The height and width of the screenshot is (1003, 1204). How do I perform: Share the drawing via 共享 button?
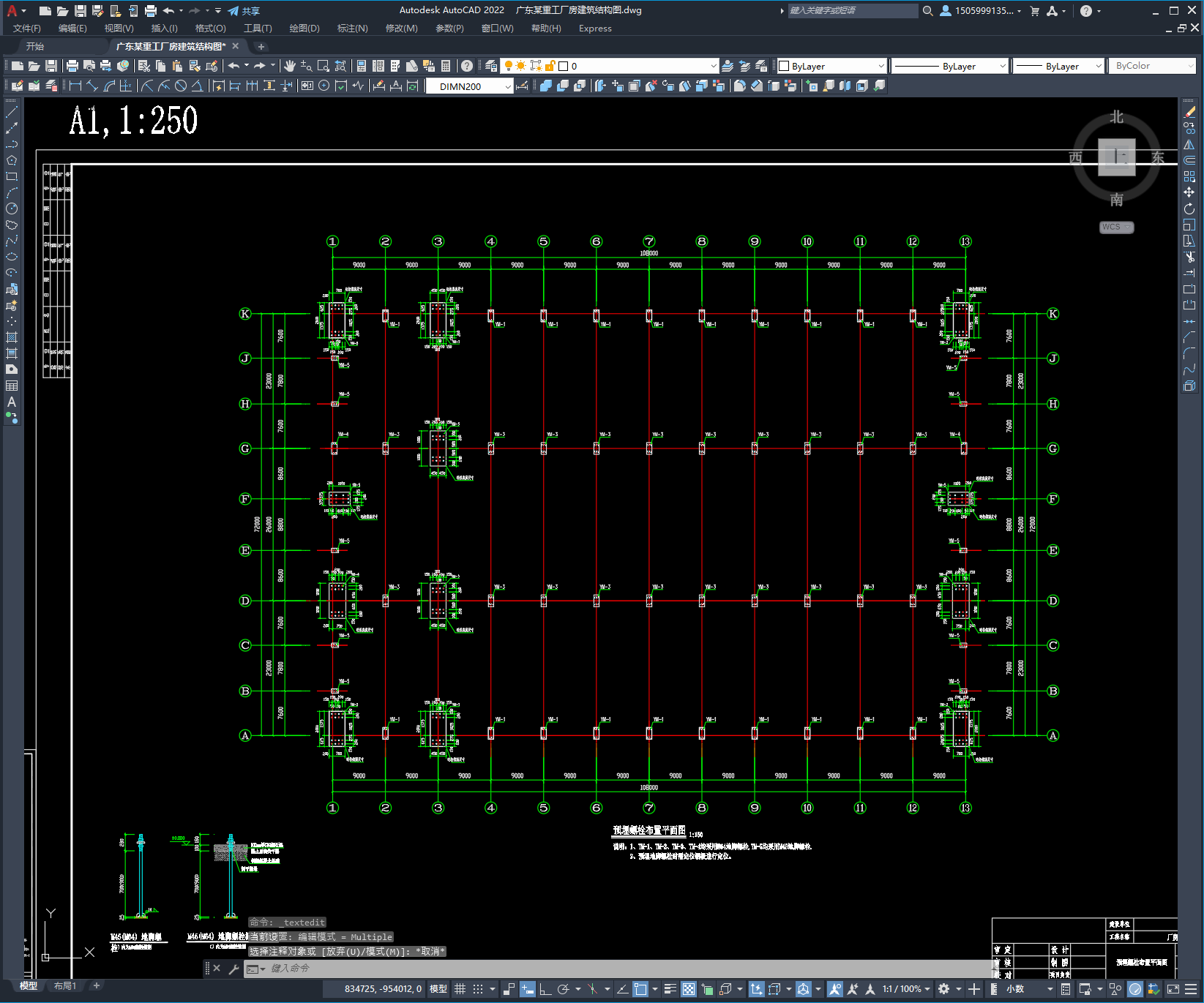(x=244, y=10)
